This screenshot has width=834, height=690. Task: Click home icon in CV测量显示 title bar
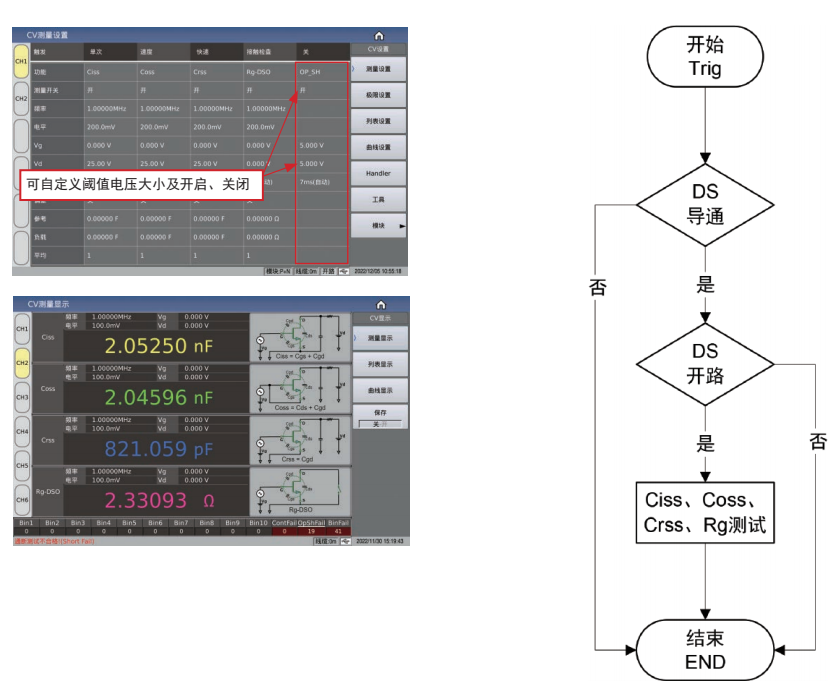tap(379, 303)
